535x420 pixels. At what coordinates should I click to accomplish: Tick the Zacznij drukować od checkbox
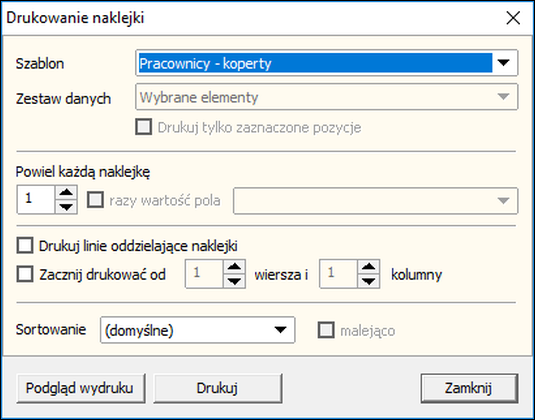tap(25, 274)
